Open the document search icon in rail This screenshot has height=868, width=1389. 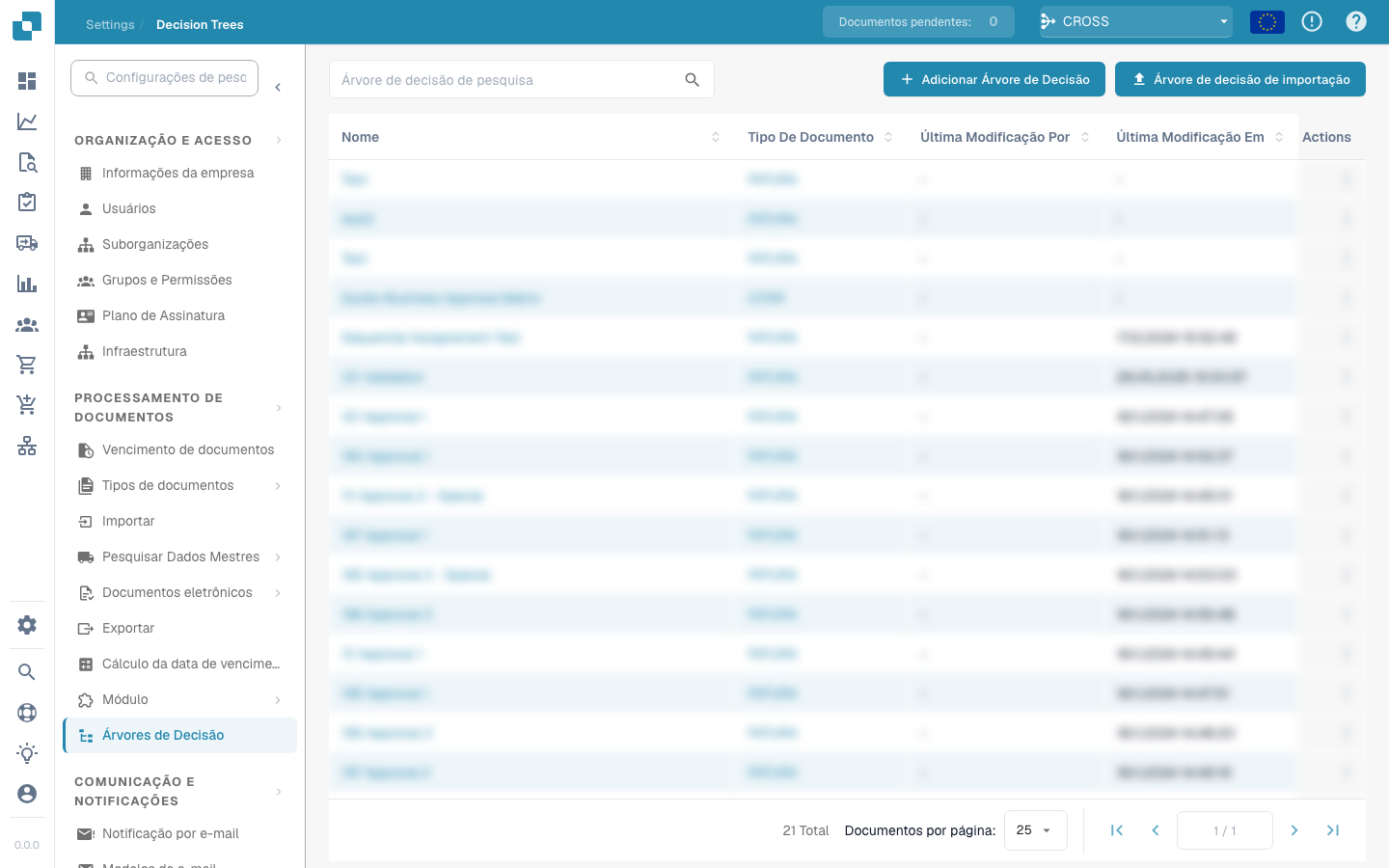pos(27,162)
